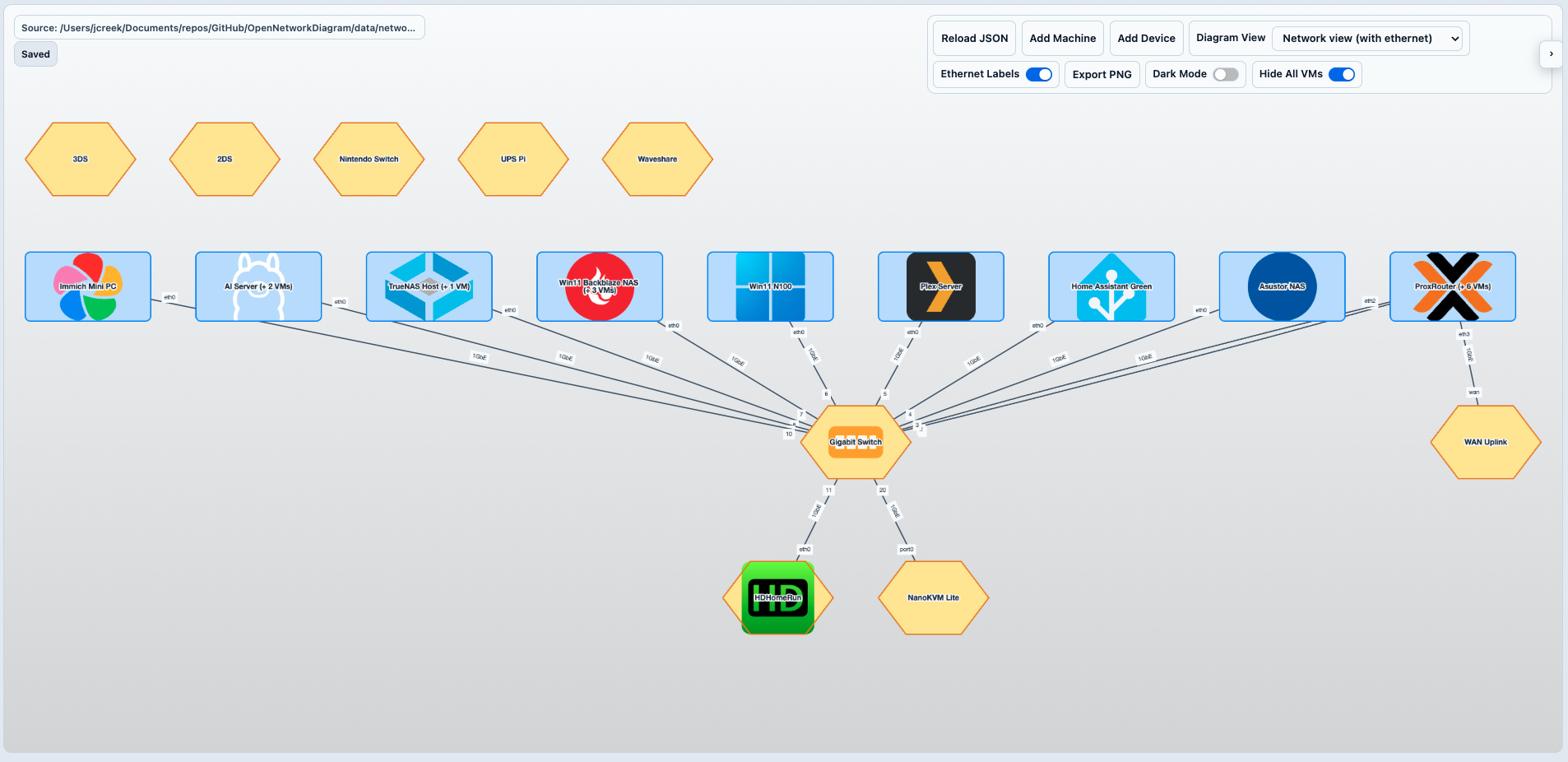This screenshot has height=762, width=1568.
Task: Click the eth0 label above HDHomeRun
Action: point(805,549)
